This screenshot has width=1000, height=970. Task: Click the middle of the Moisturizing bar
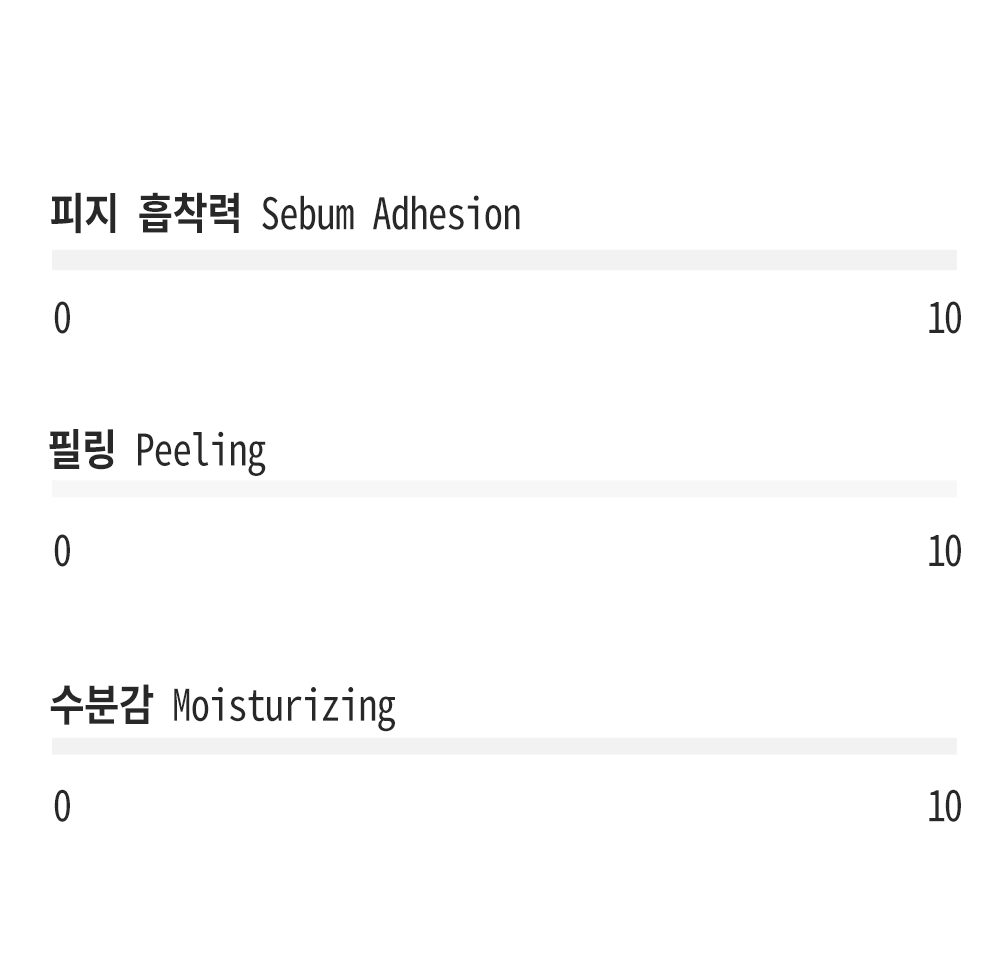click(x=504, y=746)
